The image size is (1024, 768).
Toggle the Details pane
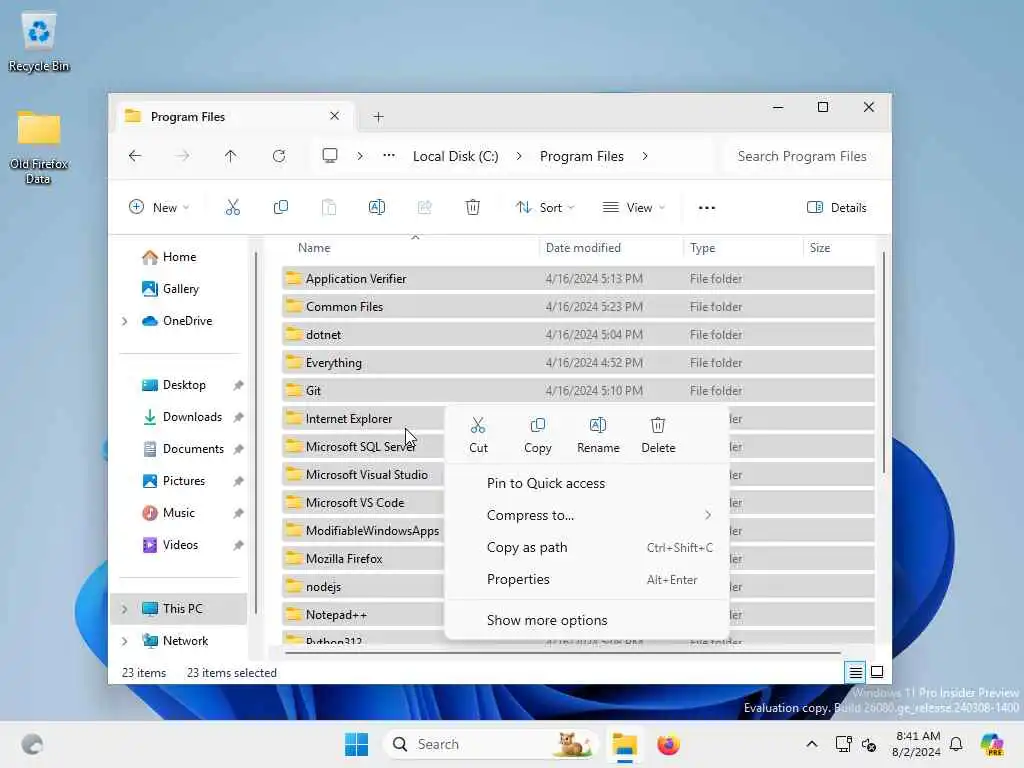(x=837, y=208)
